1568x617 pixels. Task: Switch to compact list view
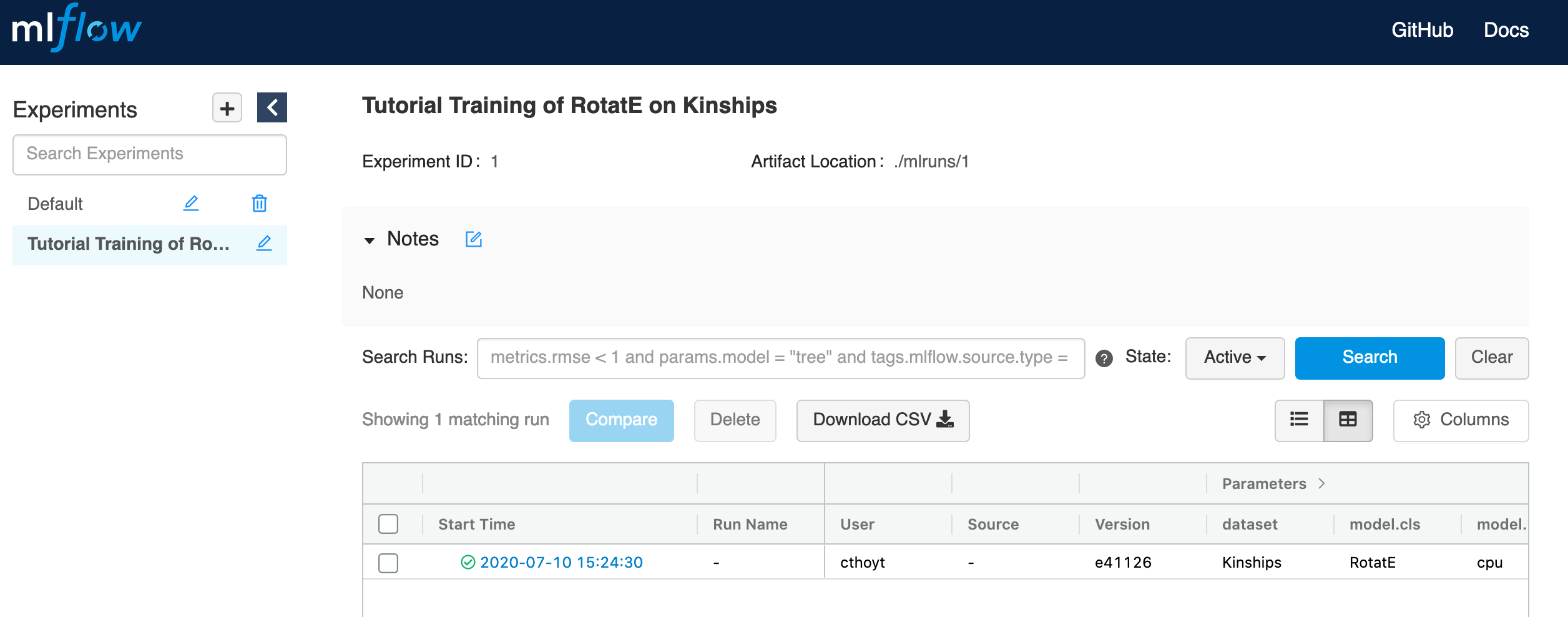pyautogui.click(x=1299, y=420)
